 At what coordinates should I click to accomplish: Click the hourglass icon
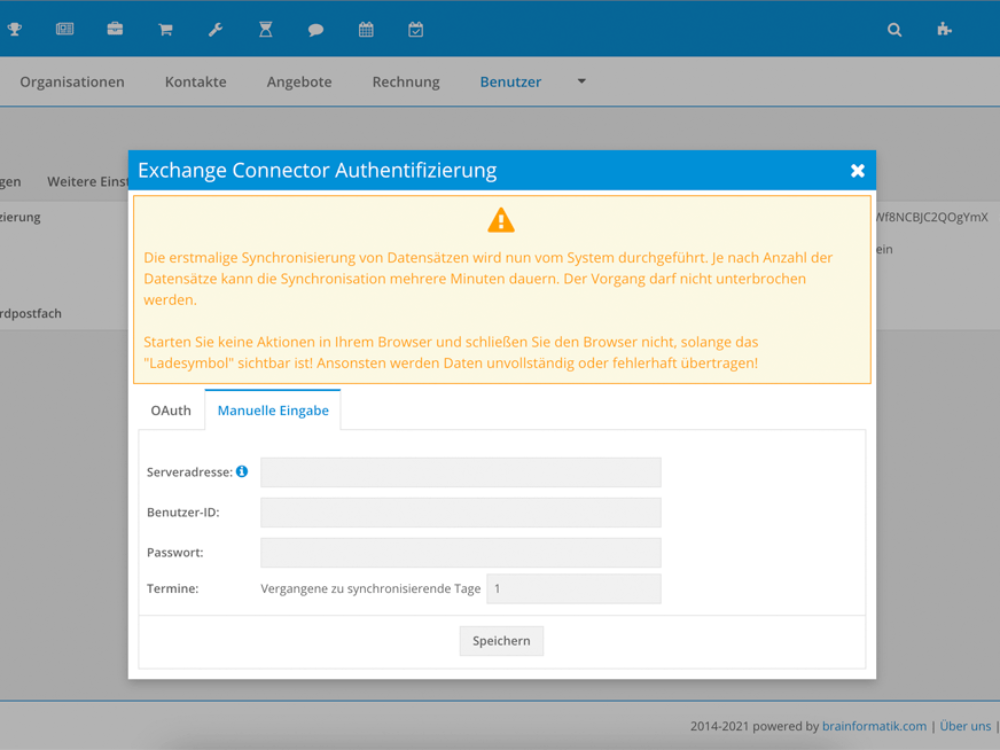coord(265,30)
